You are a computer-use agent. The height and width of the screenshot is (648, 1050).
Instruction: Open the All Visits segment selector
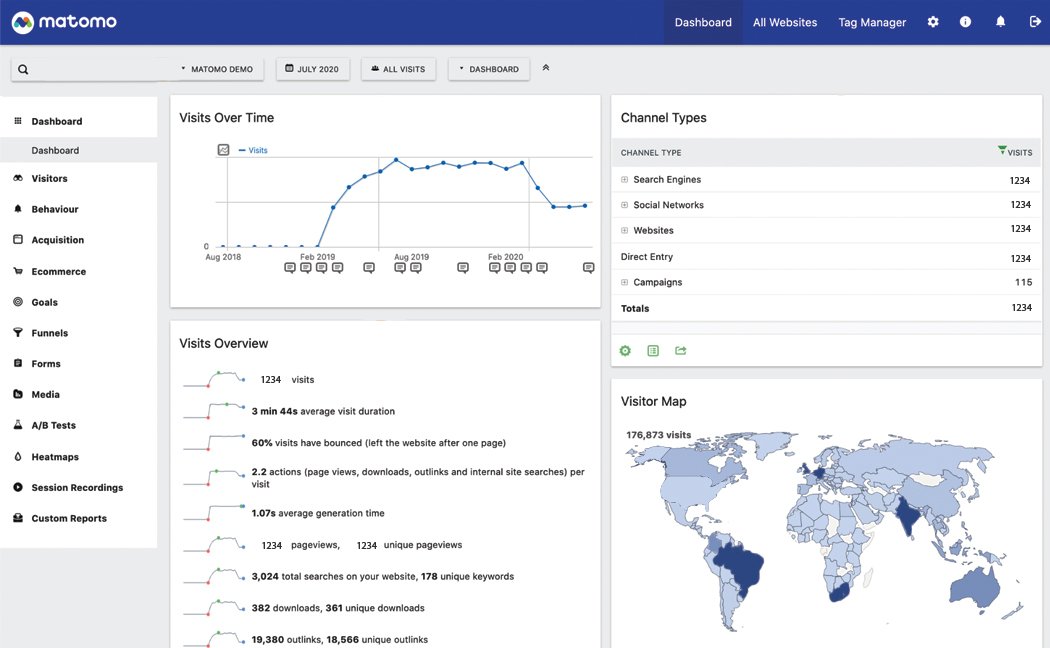(398, 69)
